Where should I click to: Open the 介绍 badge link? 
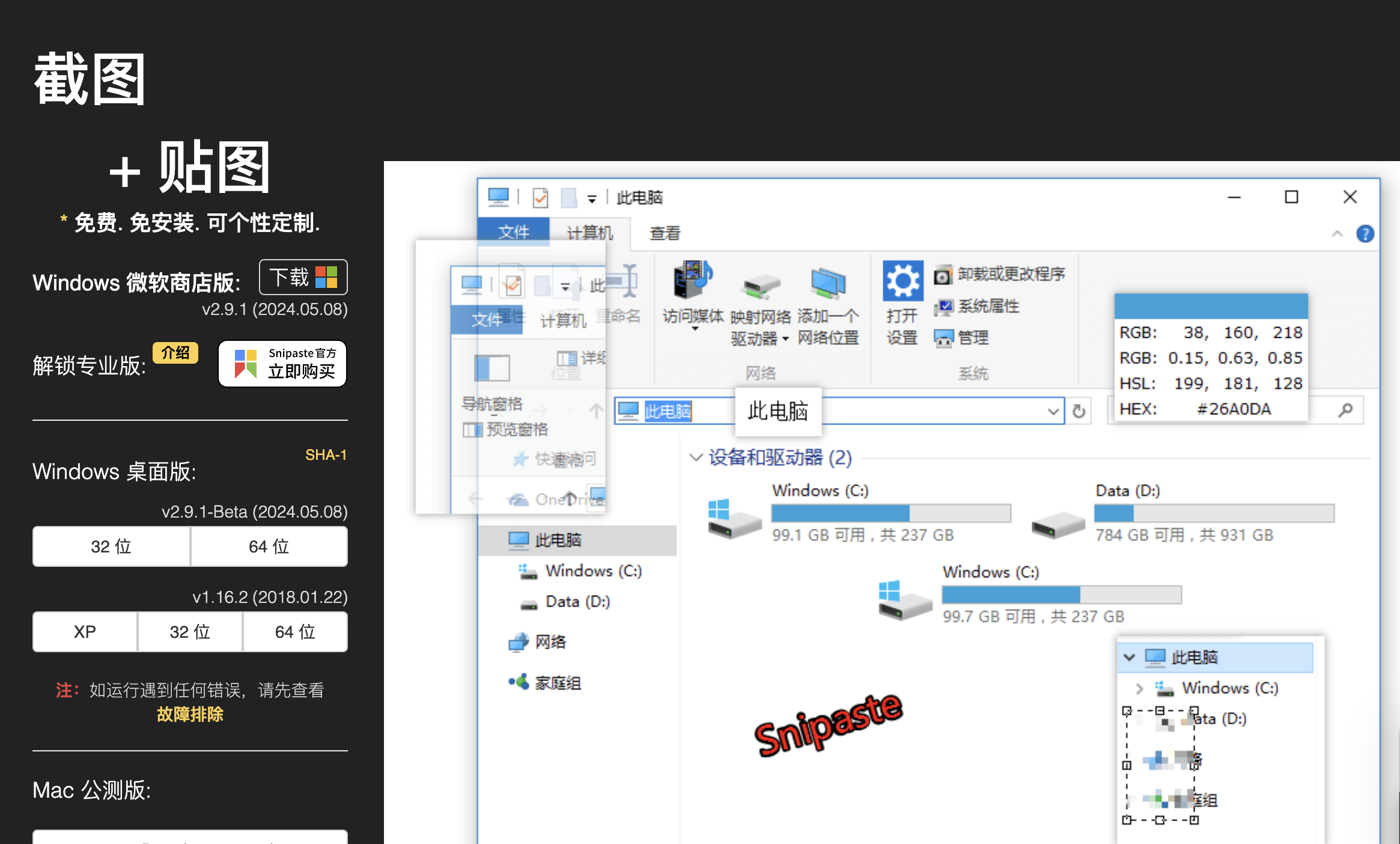click(175, 352)
